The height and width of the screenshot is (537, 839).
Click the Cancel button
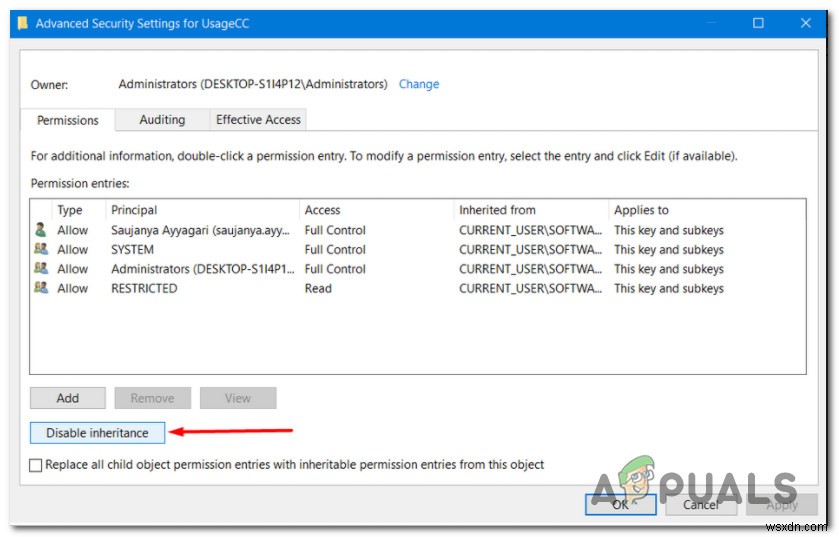tap(700, 504)
